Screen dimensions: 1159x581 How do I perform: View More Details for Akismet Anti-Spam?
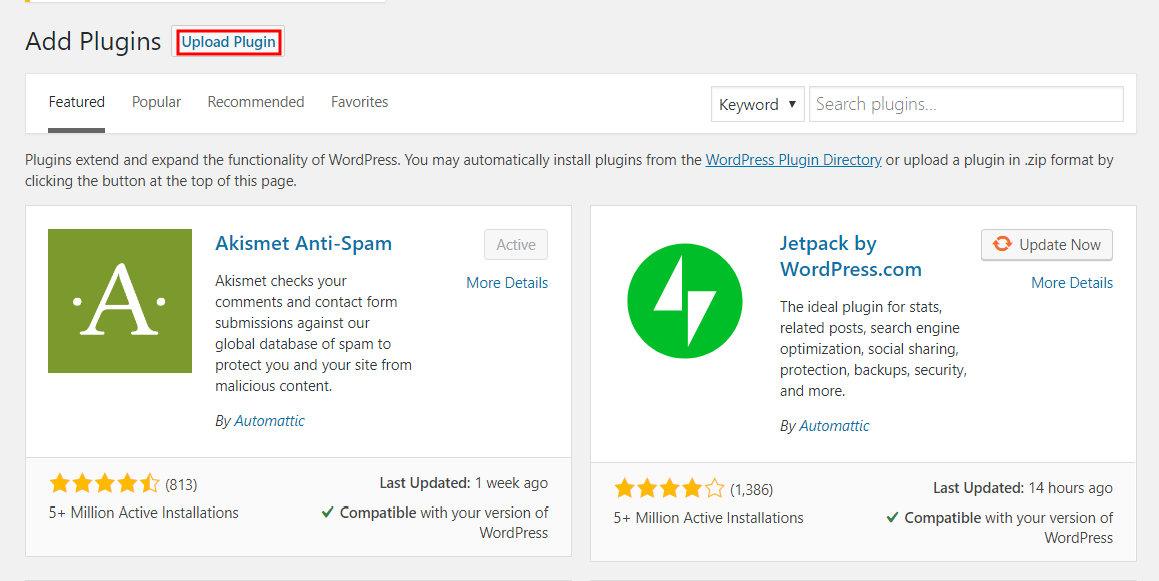click(x=507, y=282)
